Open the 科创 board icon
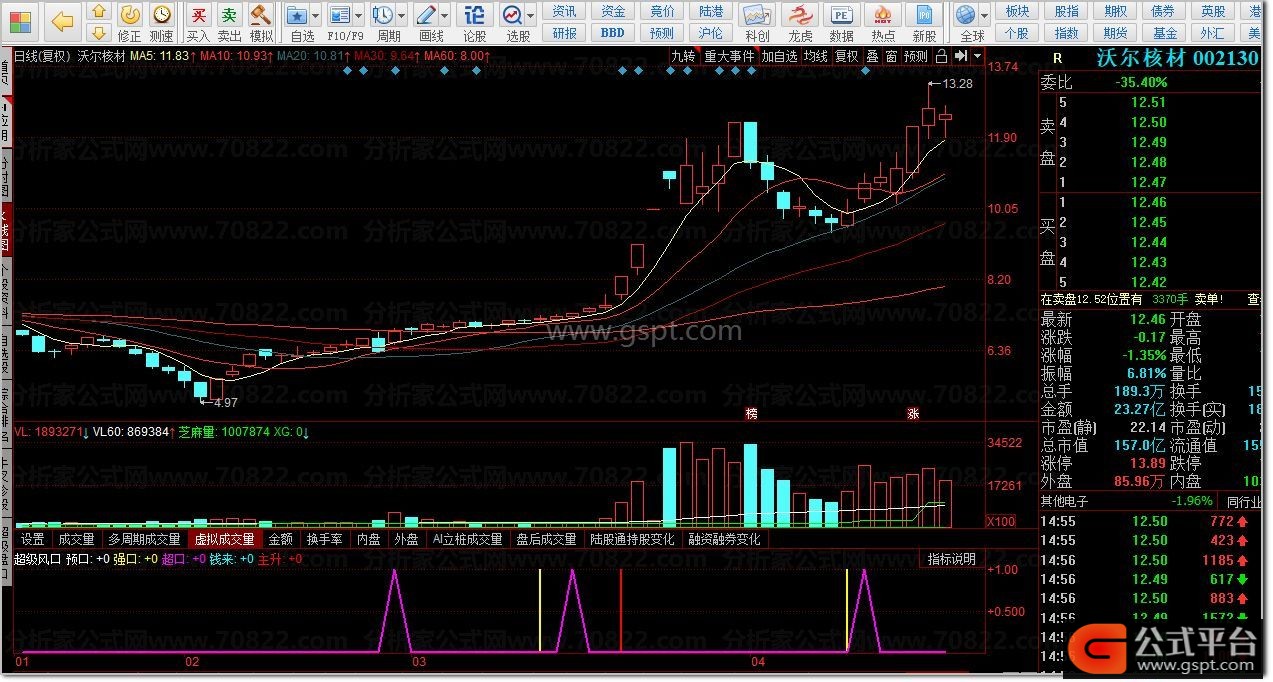Screen dimensions: 1273x682 pyautogui.click(x=757, y=22)
